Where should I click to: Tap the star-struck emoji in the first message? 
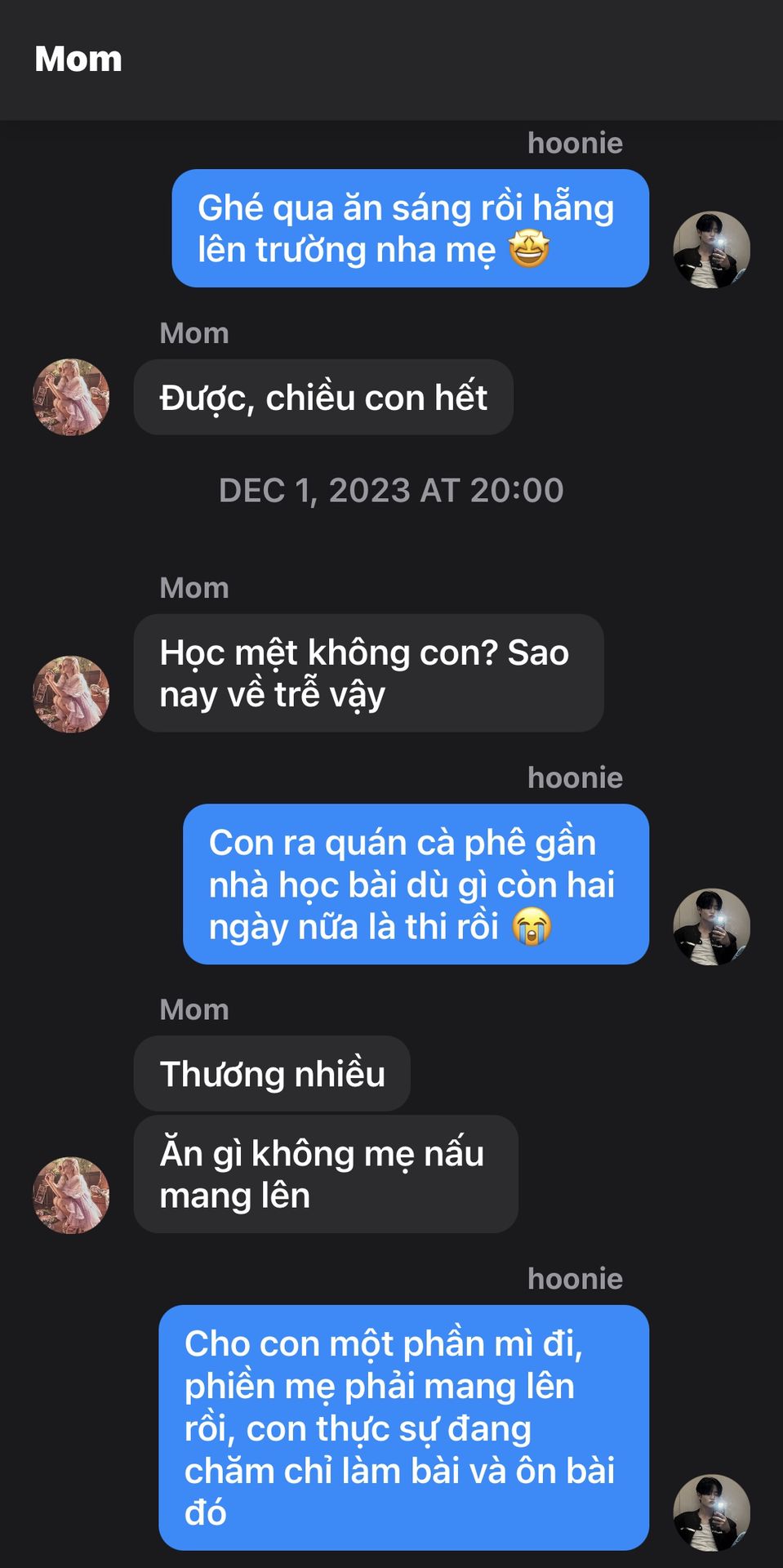click(529, 249)
